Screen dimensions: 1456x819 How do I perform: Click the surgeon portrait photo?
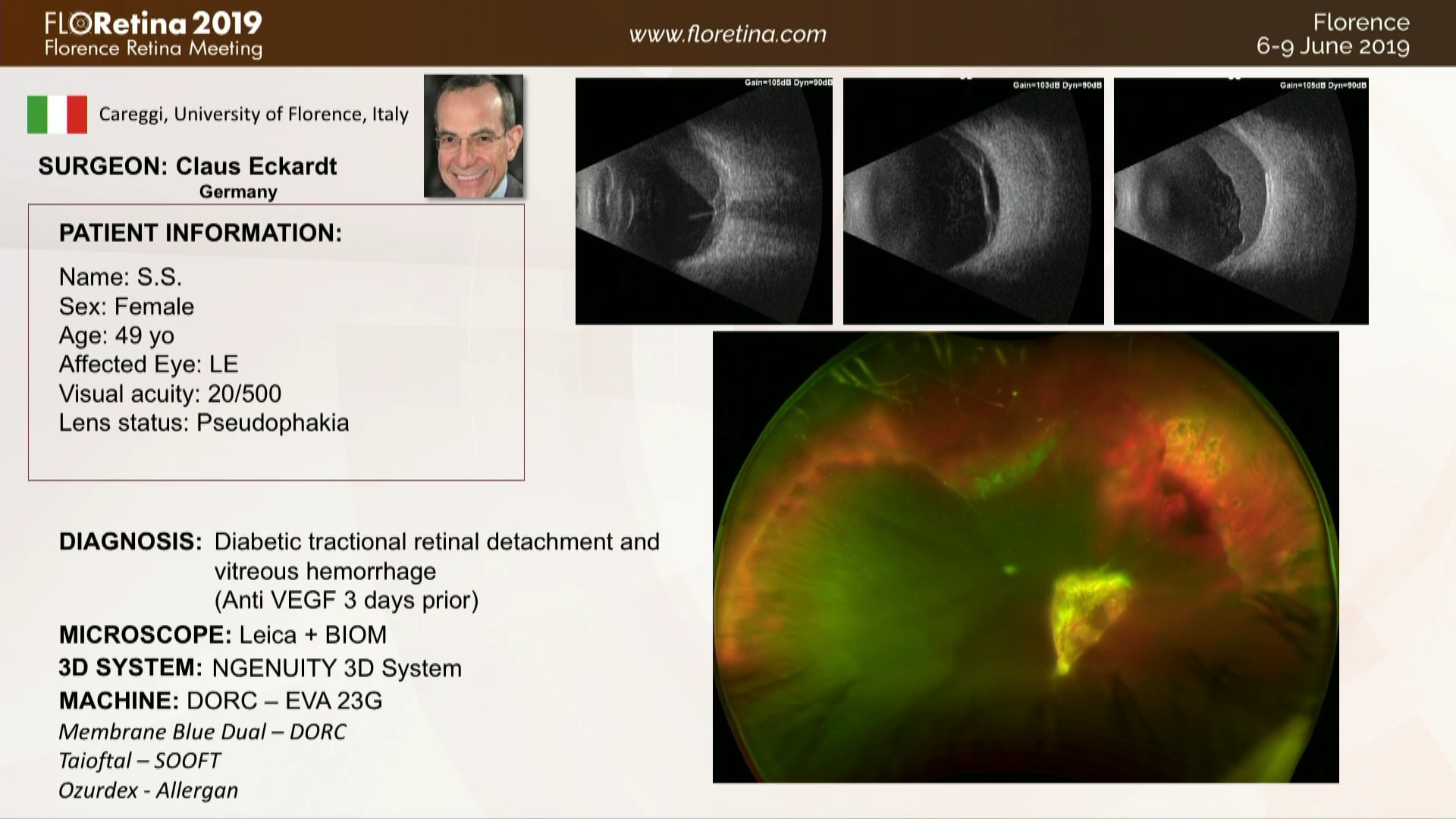[473, 136]
